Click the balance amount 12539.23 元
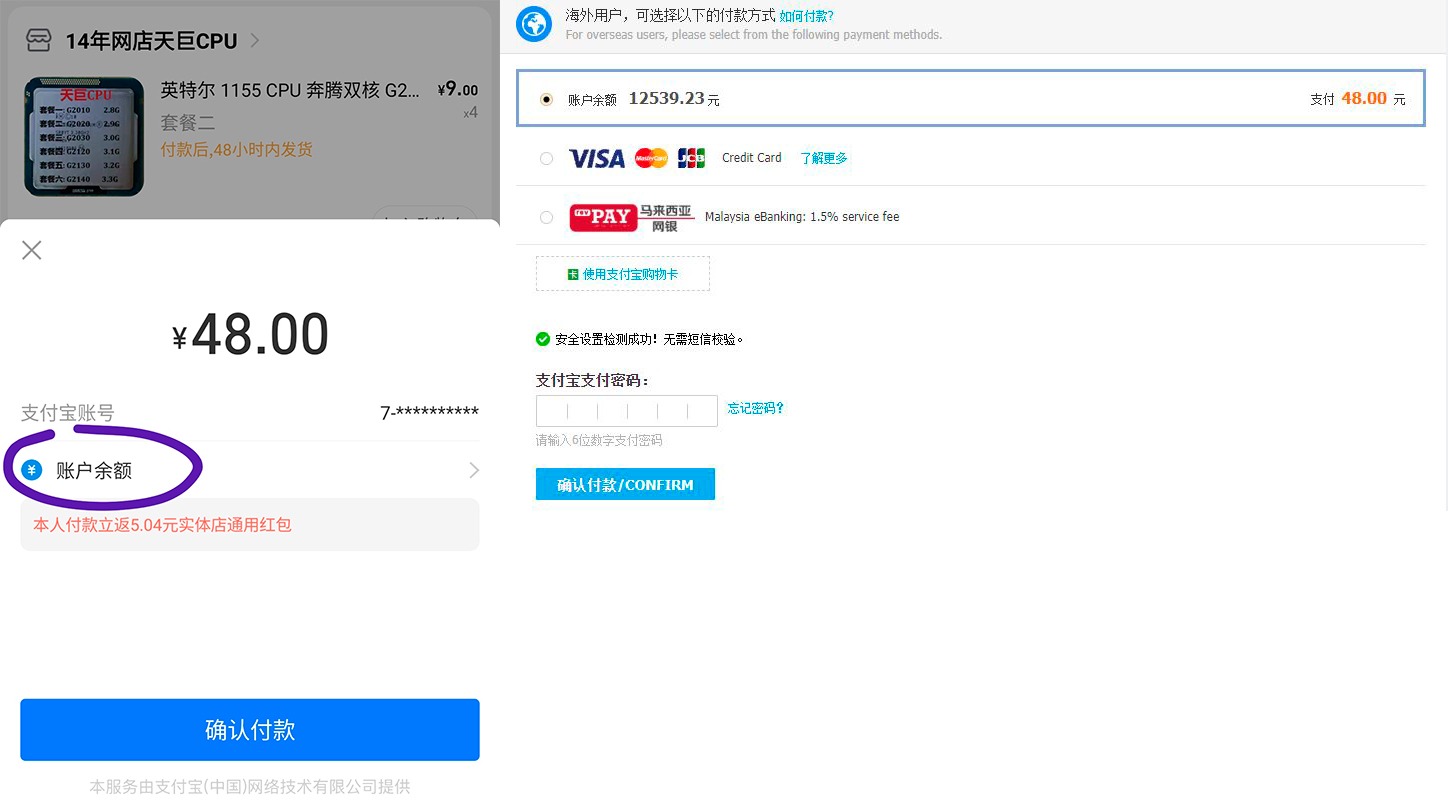 coord(674,99)
